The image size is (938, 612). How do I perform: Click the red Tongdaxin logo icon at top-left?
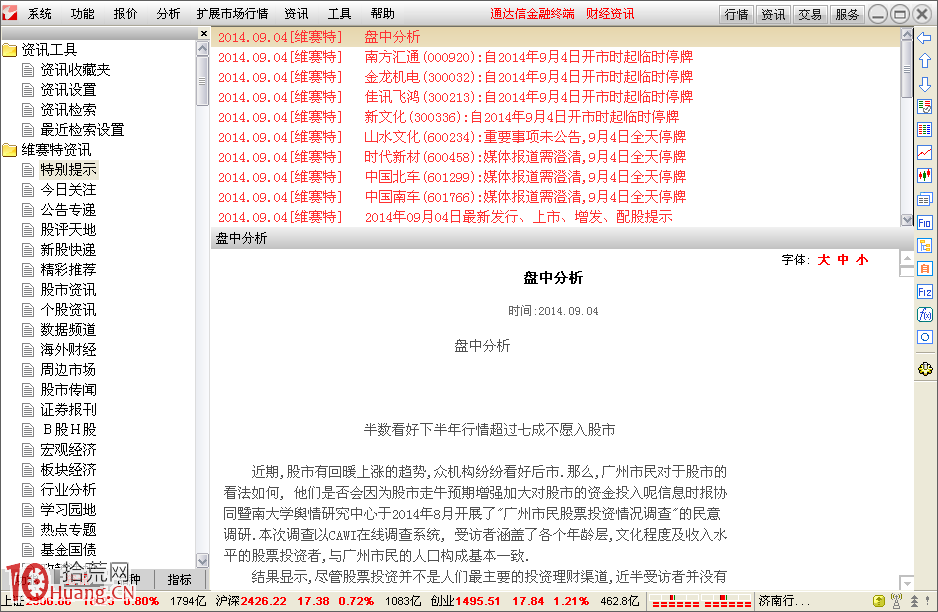tap(10, 13)
